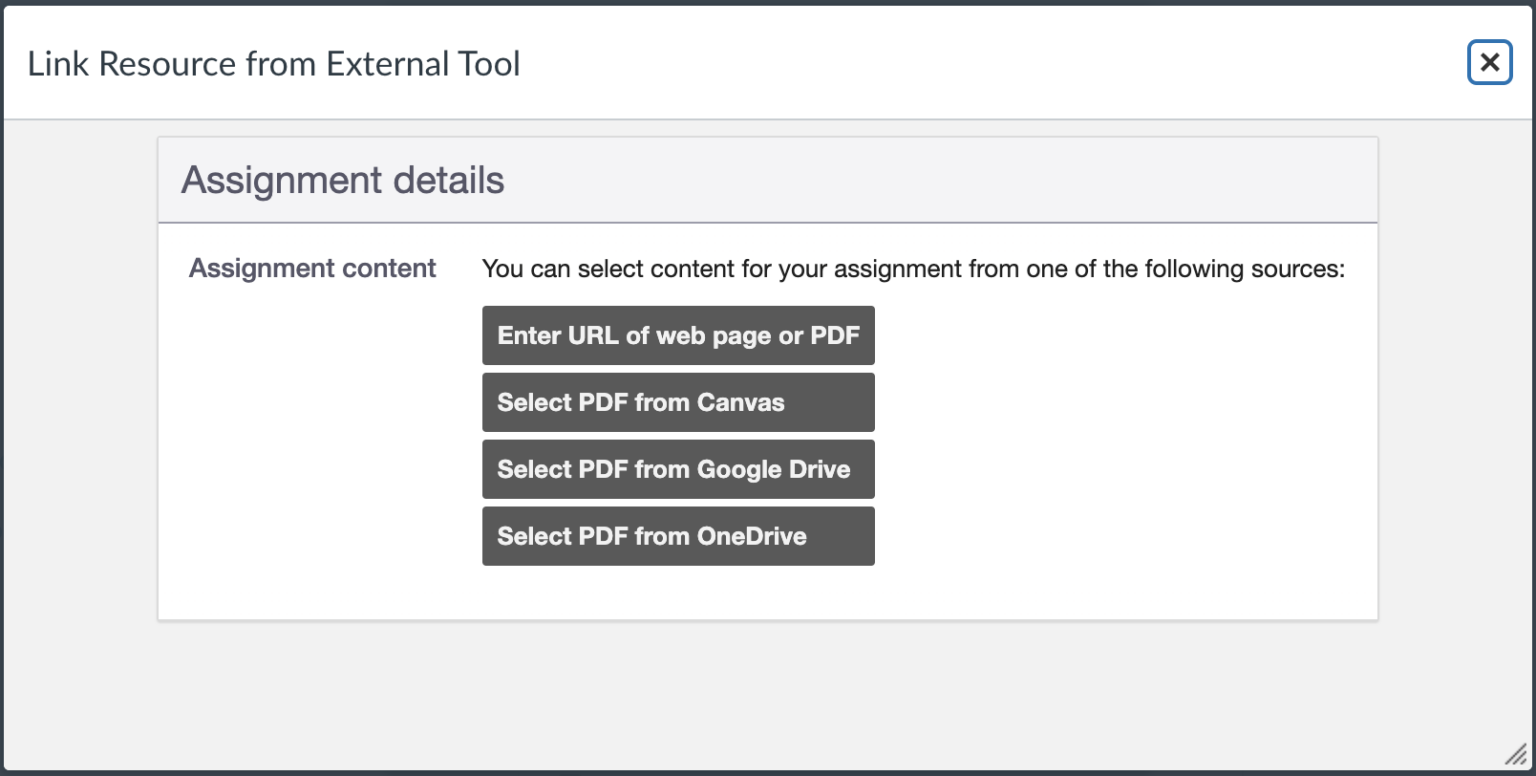Click the Enter URL of web page or PDF button
1536x776 pixels.
tap(678, 335)
